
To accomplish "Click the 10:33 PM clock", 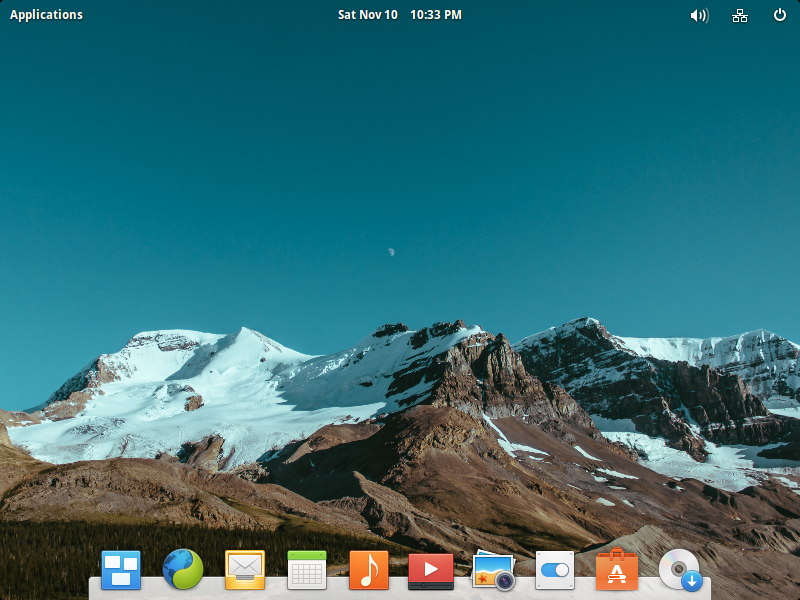I will [x=436, y=15].
